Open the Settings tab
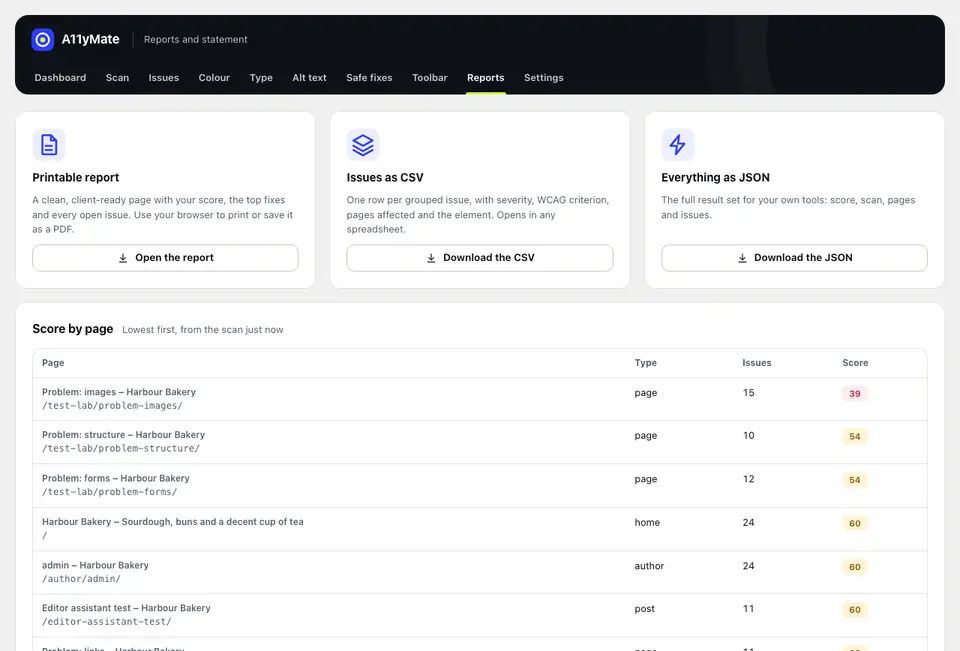The height and width of the screenshot is (651, 960). (544, 78)
